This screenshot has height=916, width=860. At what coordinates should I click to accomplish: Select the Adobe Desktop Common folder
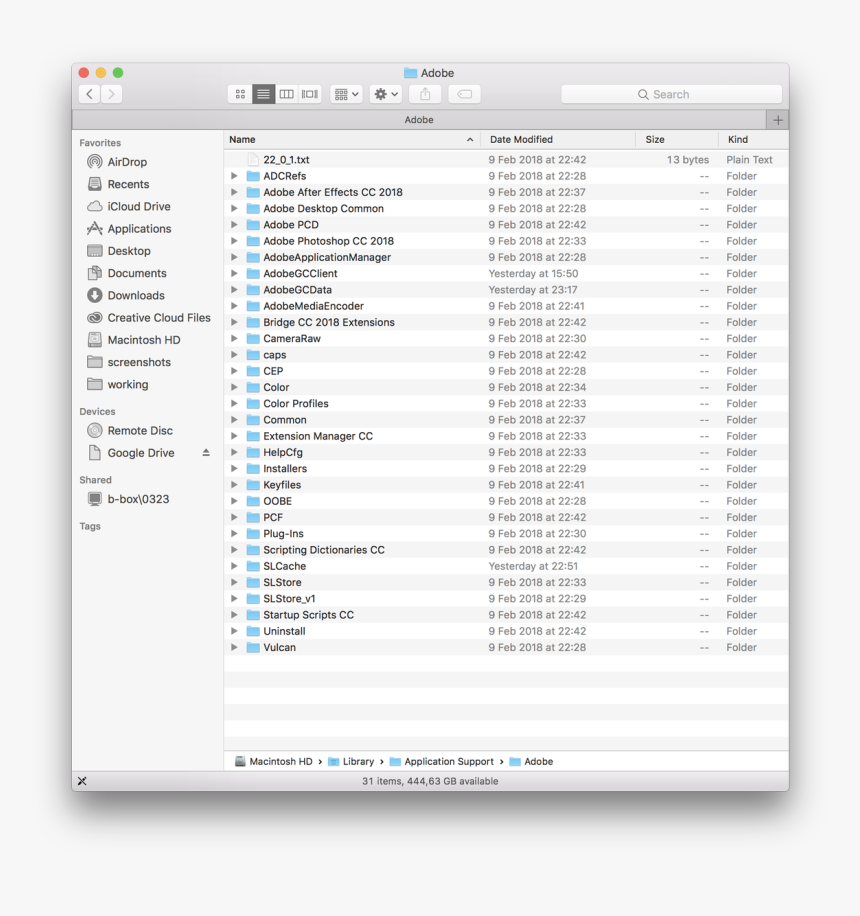point(506,209)
